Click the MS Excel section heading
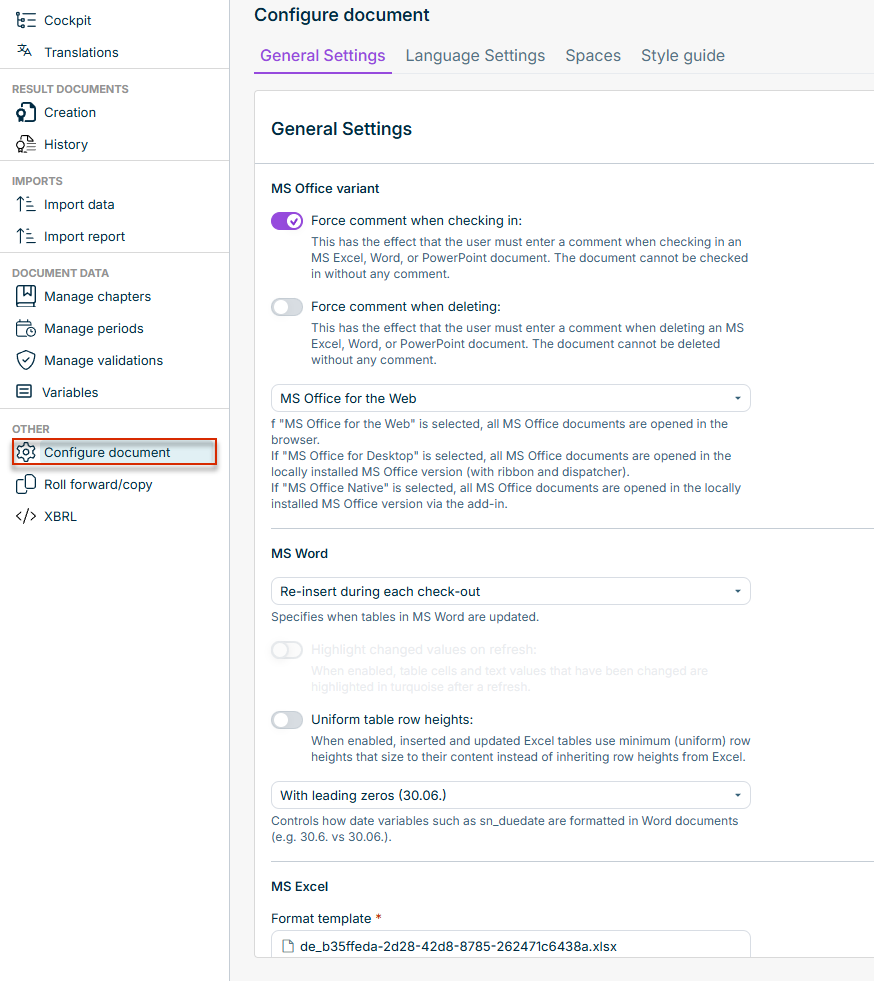 [299, 887]
